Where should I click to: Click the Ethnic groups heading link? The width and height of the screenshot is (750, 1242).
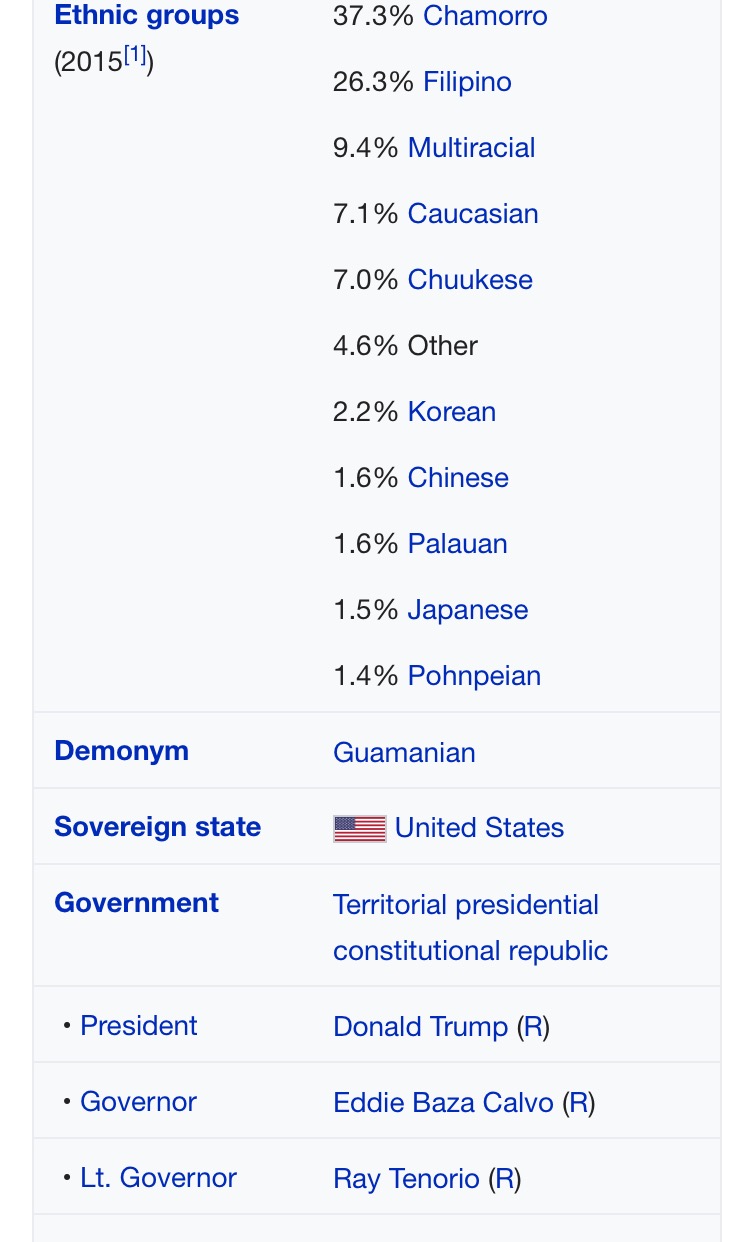click(x=146, y=16)
